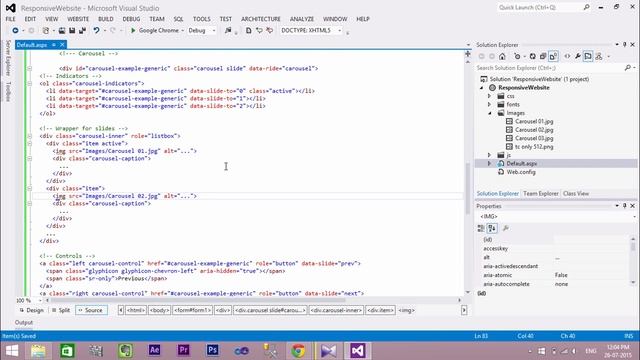Screen dimensions: 640x360
Task: Pin the Default.aspx document tab
Action: [x=53, y=44]
